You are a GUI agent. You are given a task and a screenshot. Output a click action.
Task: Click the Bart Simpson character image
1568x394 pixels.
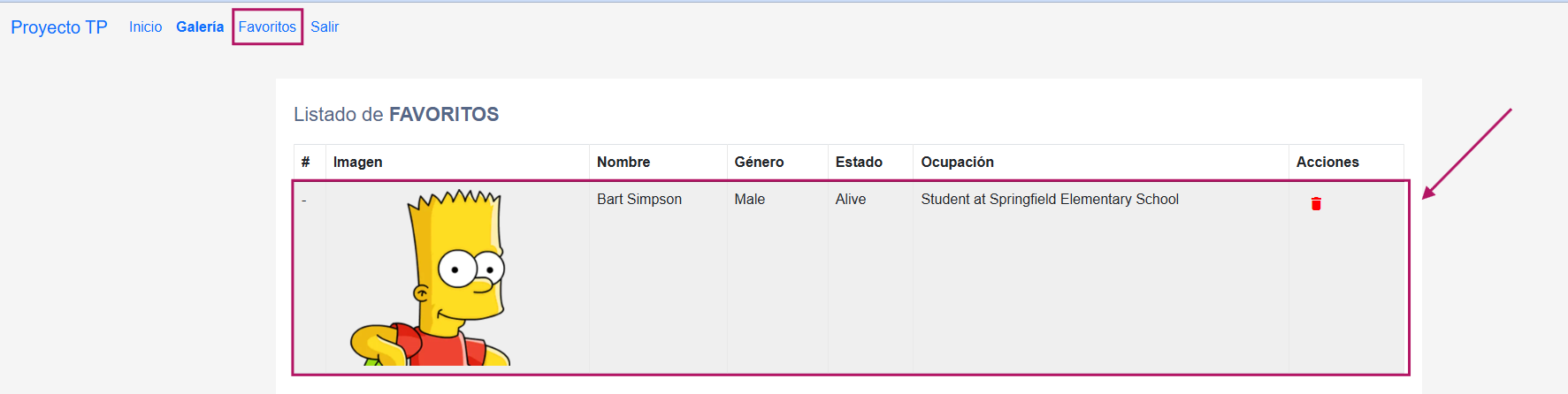click(432, 277)
